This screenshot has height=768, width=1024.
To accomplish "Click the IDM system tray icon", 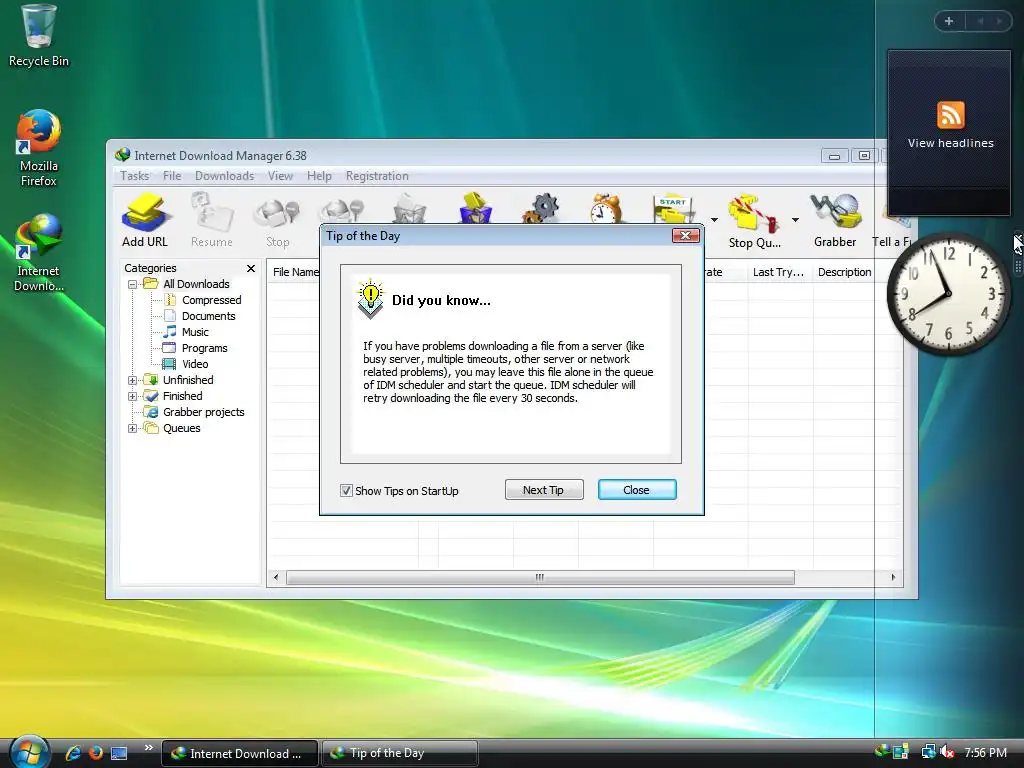I will pos(882,750).
